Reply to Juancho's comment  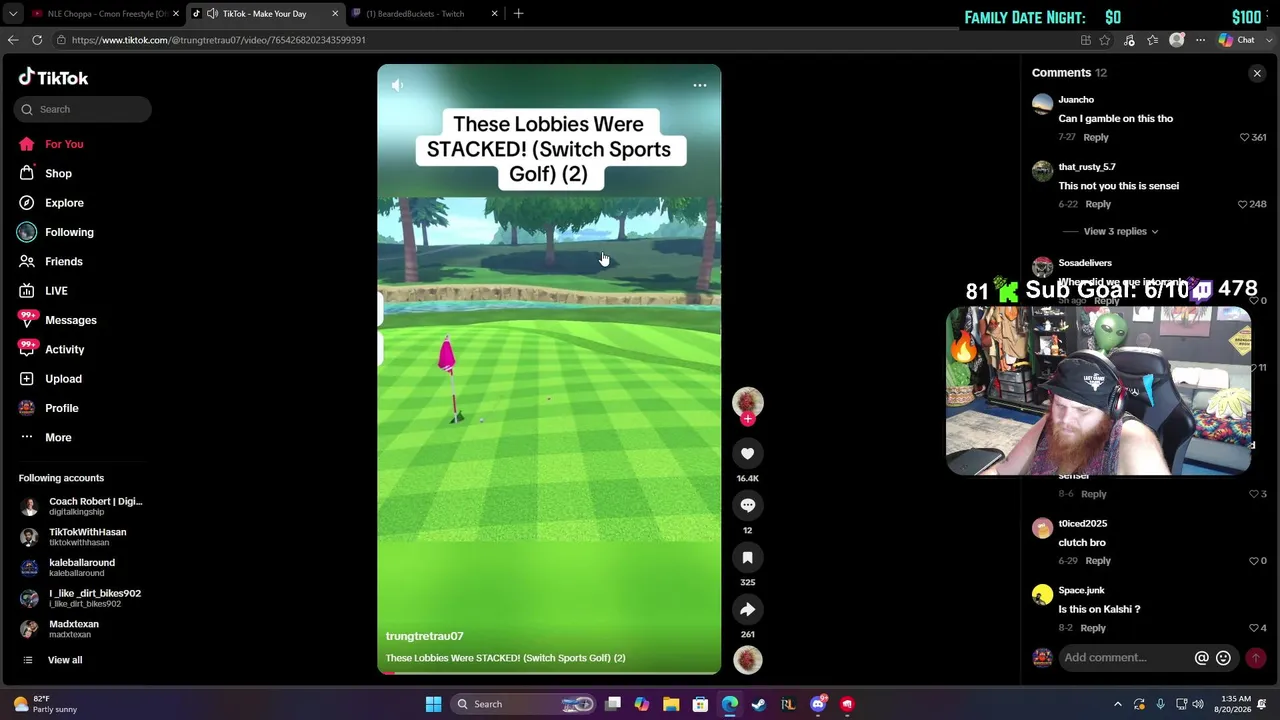point(1096,138)
